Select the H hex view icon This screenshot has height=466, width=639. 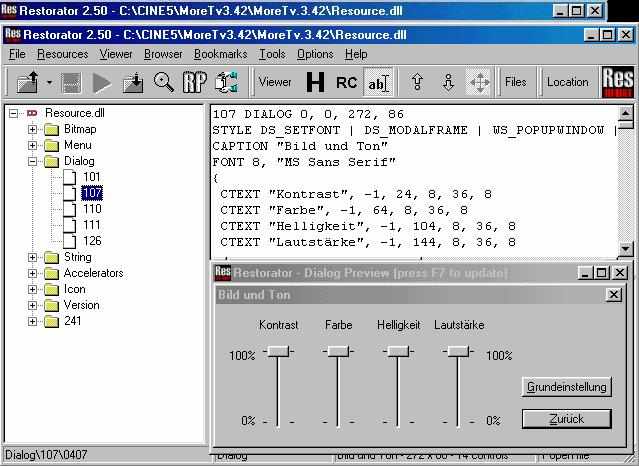click(315, 82)
